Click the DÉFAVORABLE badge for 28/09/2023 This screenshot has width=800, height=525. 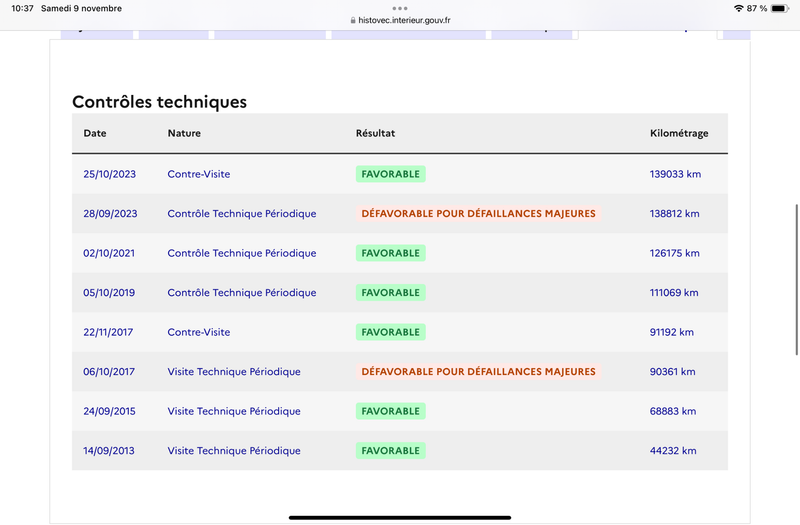point(478,213)
